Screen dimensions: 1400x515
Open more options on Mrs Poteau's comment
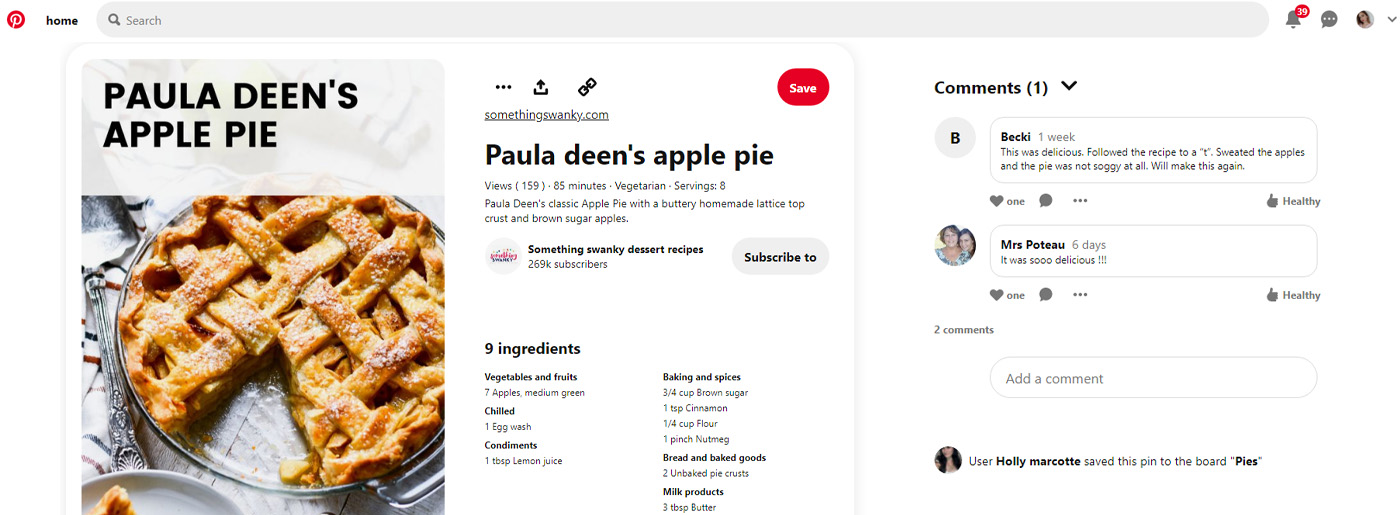pyautogui.click(x=1080, y=295)
